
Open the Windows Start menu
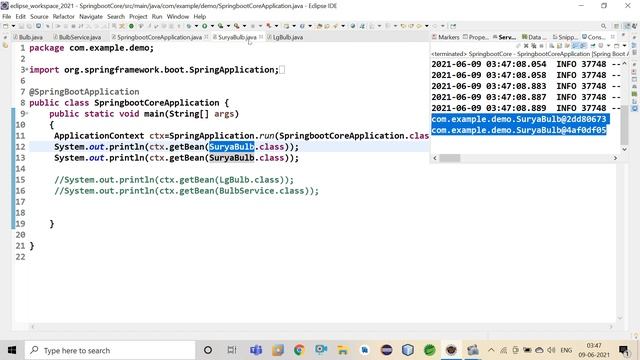[x=12, y=350]
